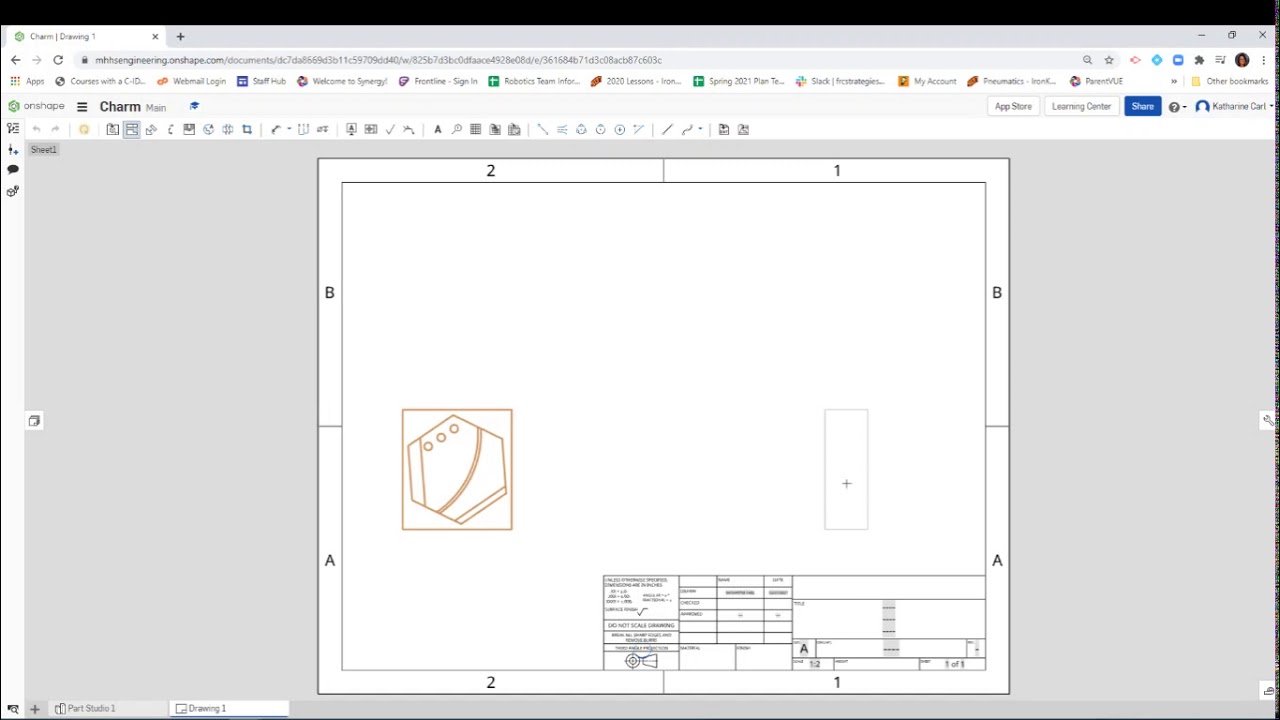The width and height of the screenshot is (1280, 720).
Task: Open a new Chrome tab
Action: [180, 36]
